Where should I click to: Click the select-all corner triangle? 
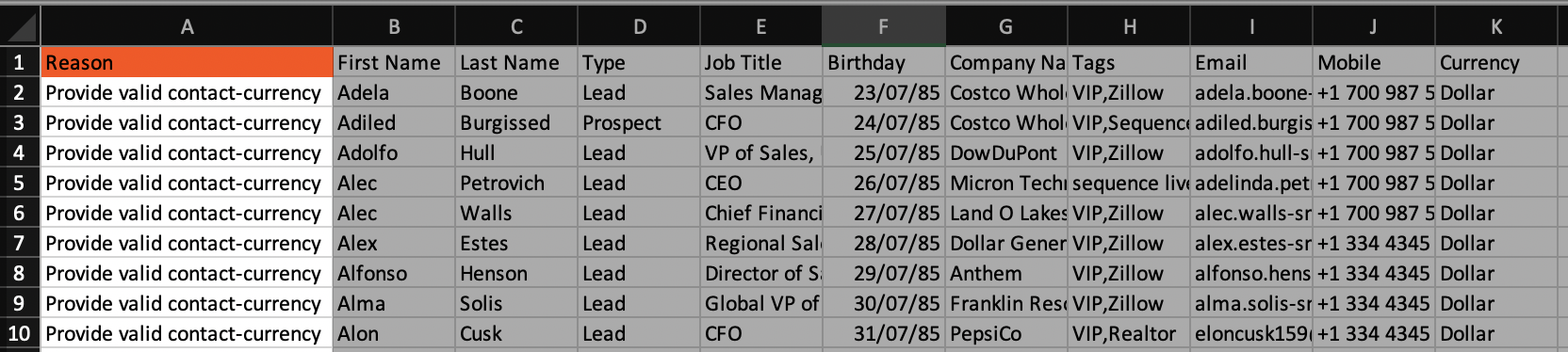20,26
